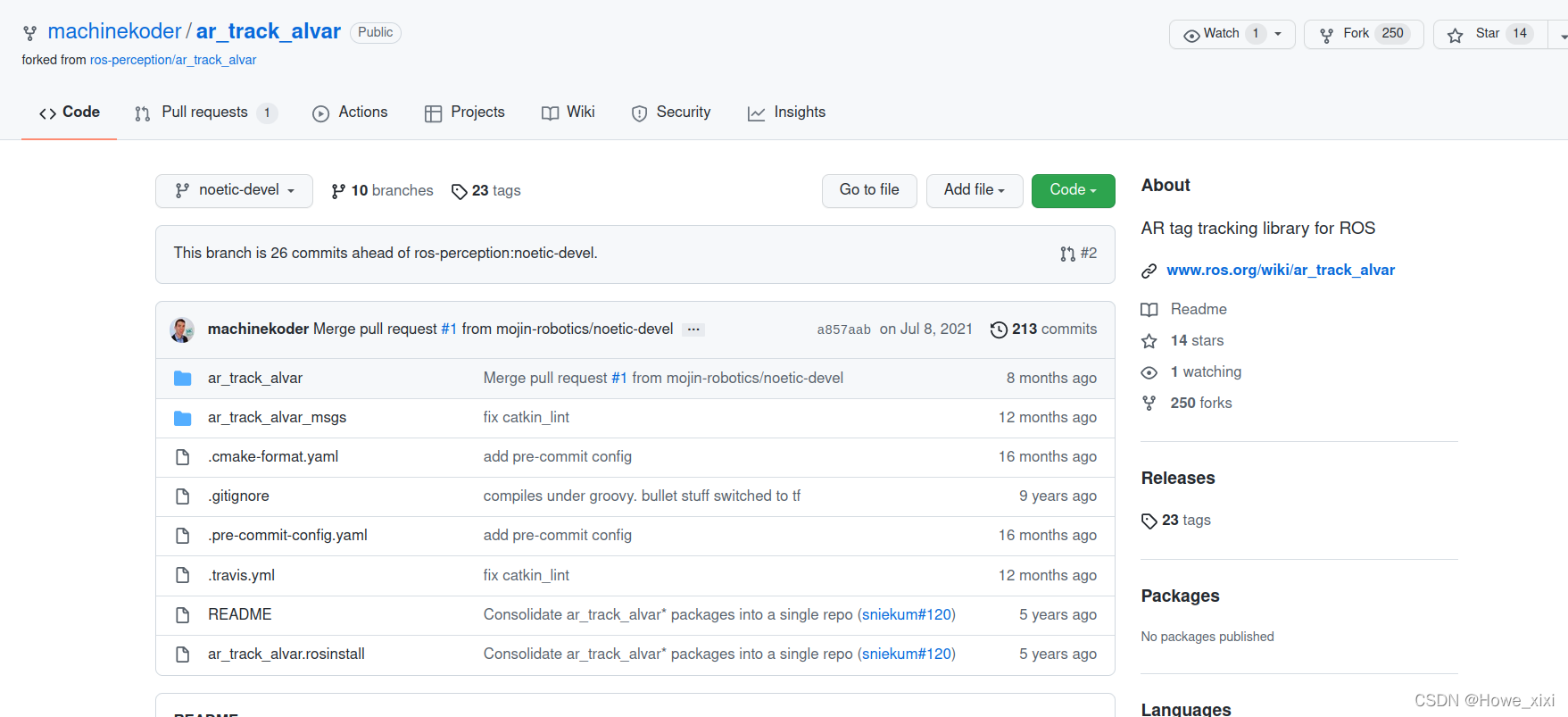Click the Go to file button
Image resolution: width=1568 pixels, height=717 pixels.
pos(869,191)
